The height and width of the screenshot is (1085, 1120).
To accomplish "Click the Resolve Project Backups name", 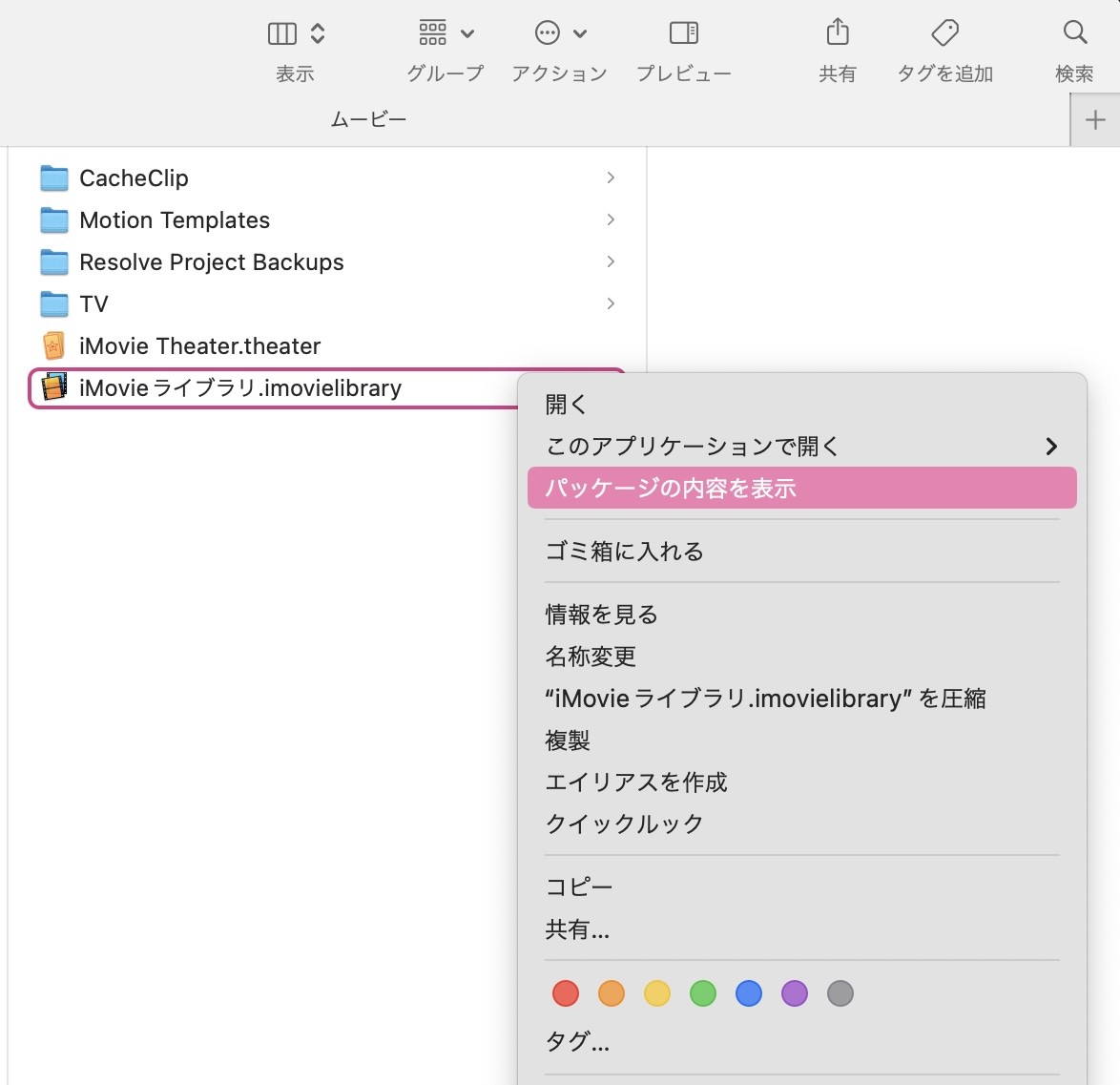I will [x=212, y=262].
